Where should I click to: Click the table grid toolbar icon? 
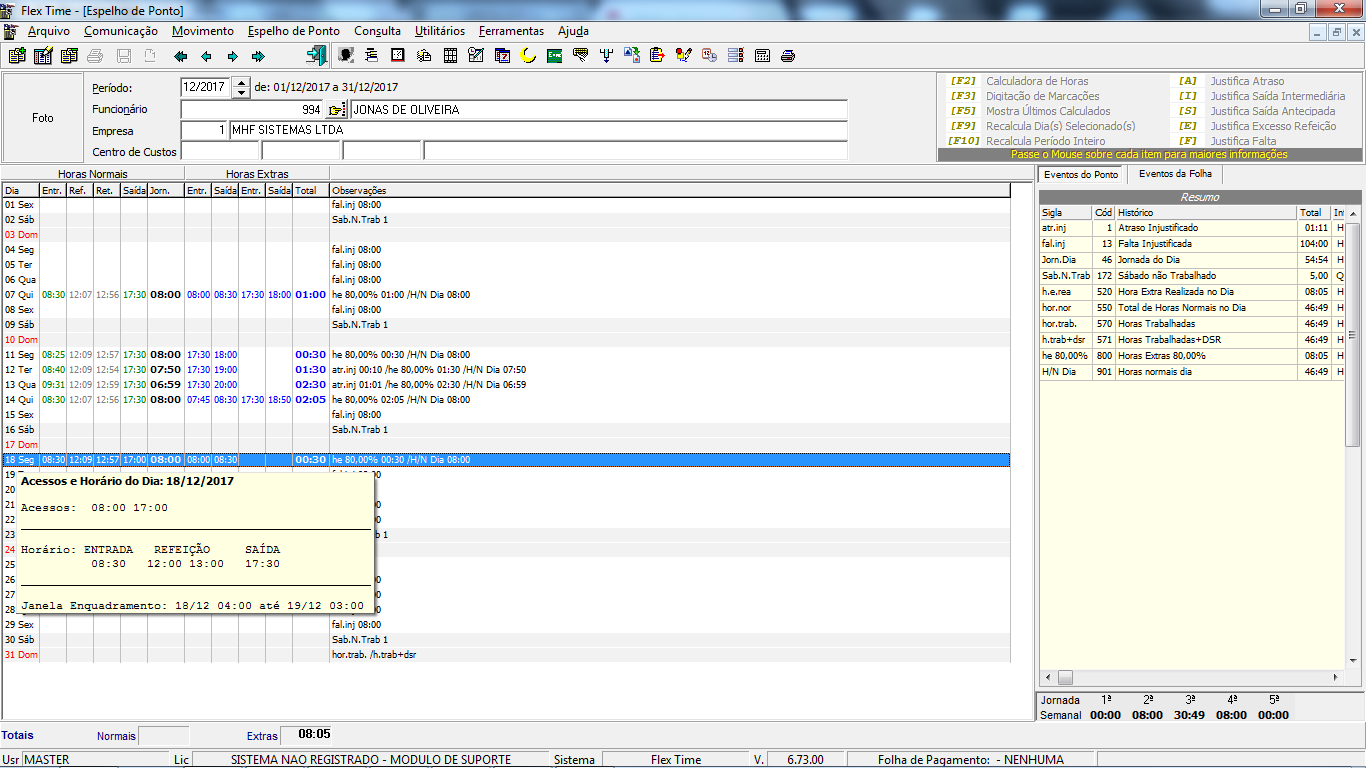click(450, 56)
